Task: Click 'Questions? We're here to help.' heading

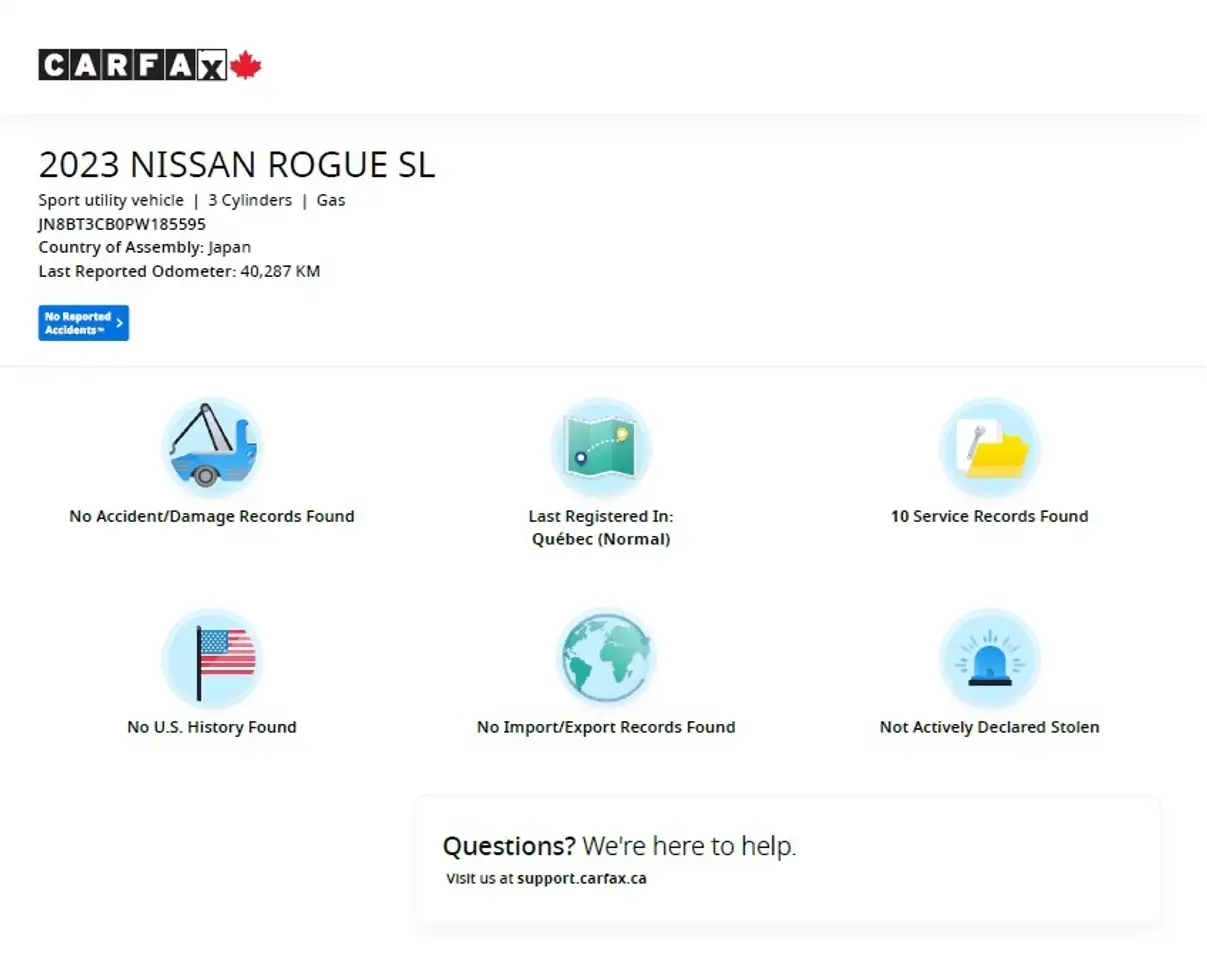Action: pos(620,847)
